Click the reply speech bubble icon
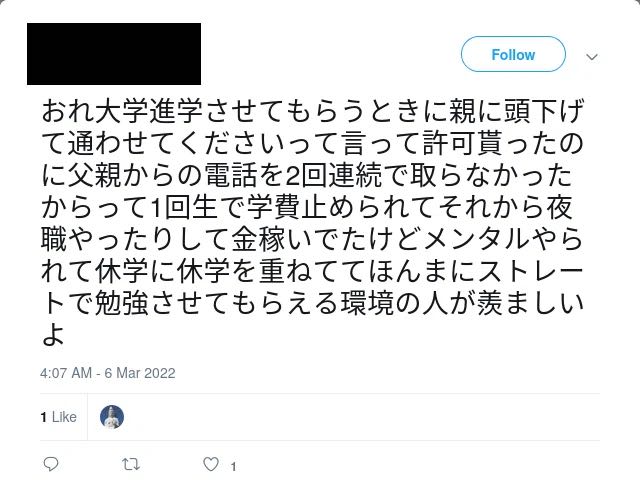The height and width of the screenshot is (502, 640). tap(52, 465)
